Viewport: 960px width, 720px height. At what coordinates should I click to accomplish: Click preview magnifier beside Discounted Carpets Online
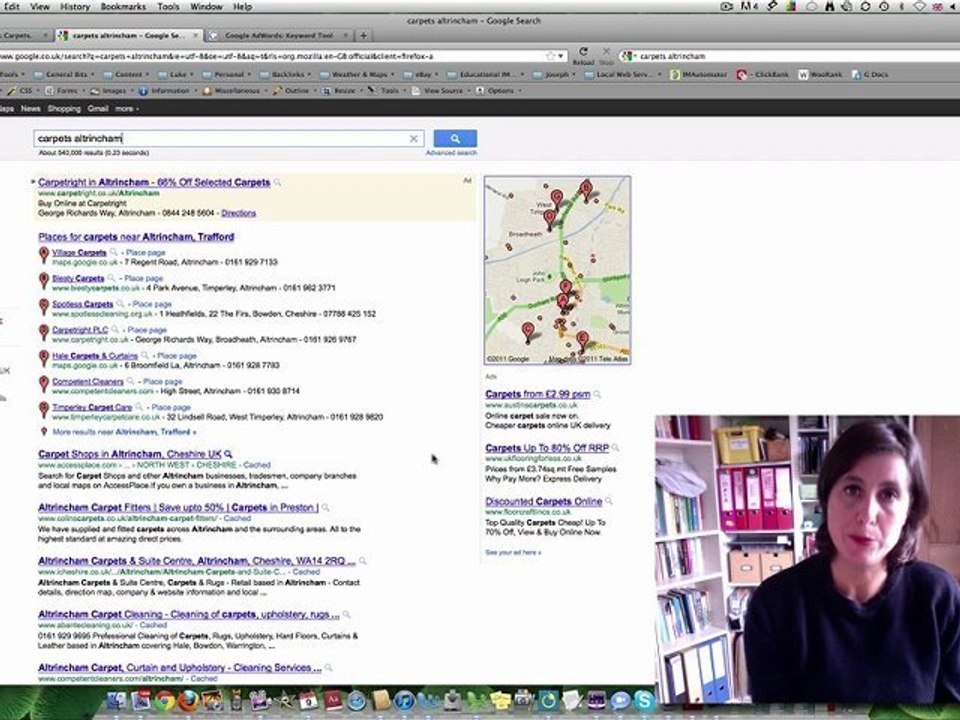point(609,501)
